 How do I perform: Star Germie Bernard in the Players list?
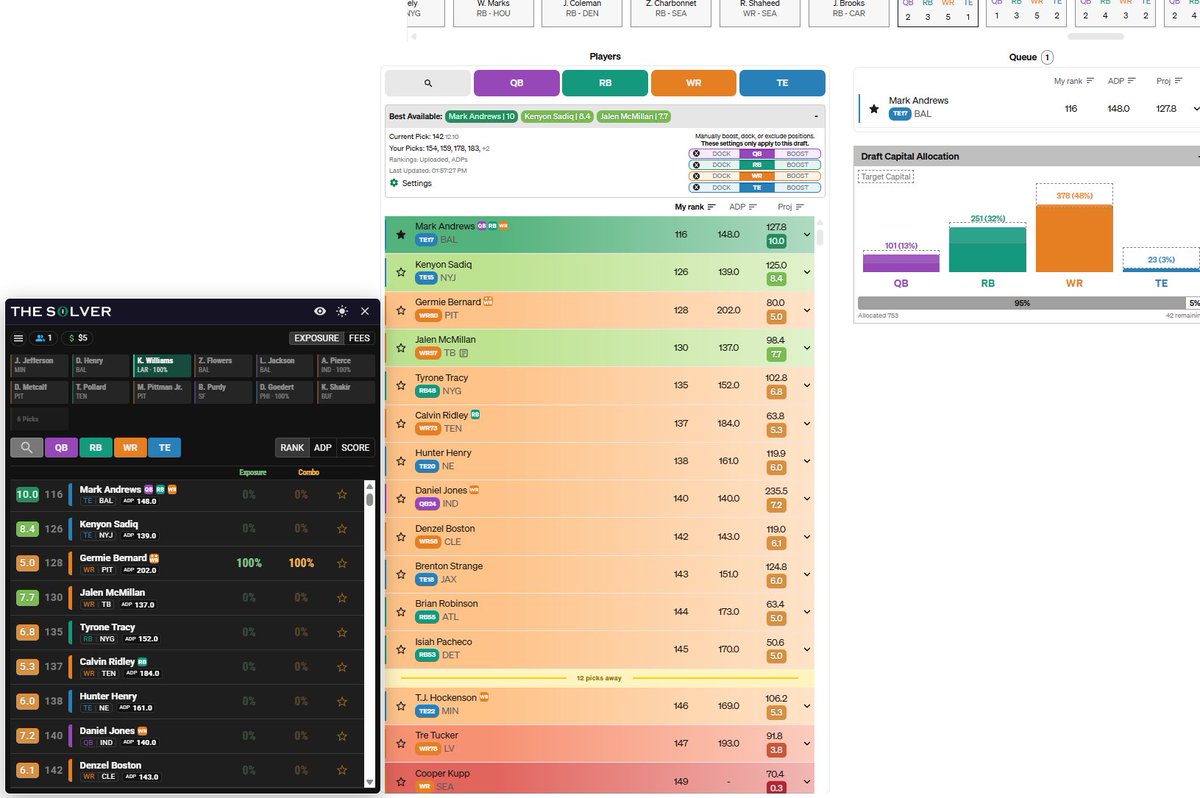pos(401,309)
